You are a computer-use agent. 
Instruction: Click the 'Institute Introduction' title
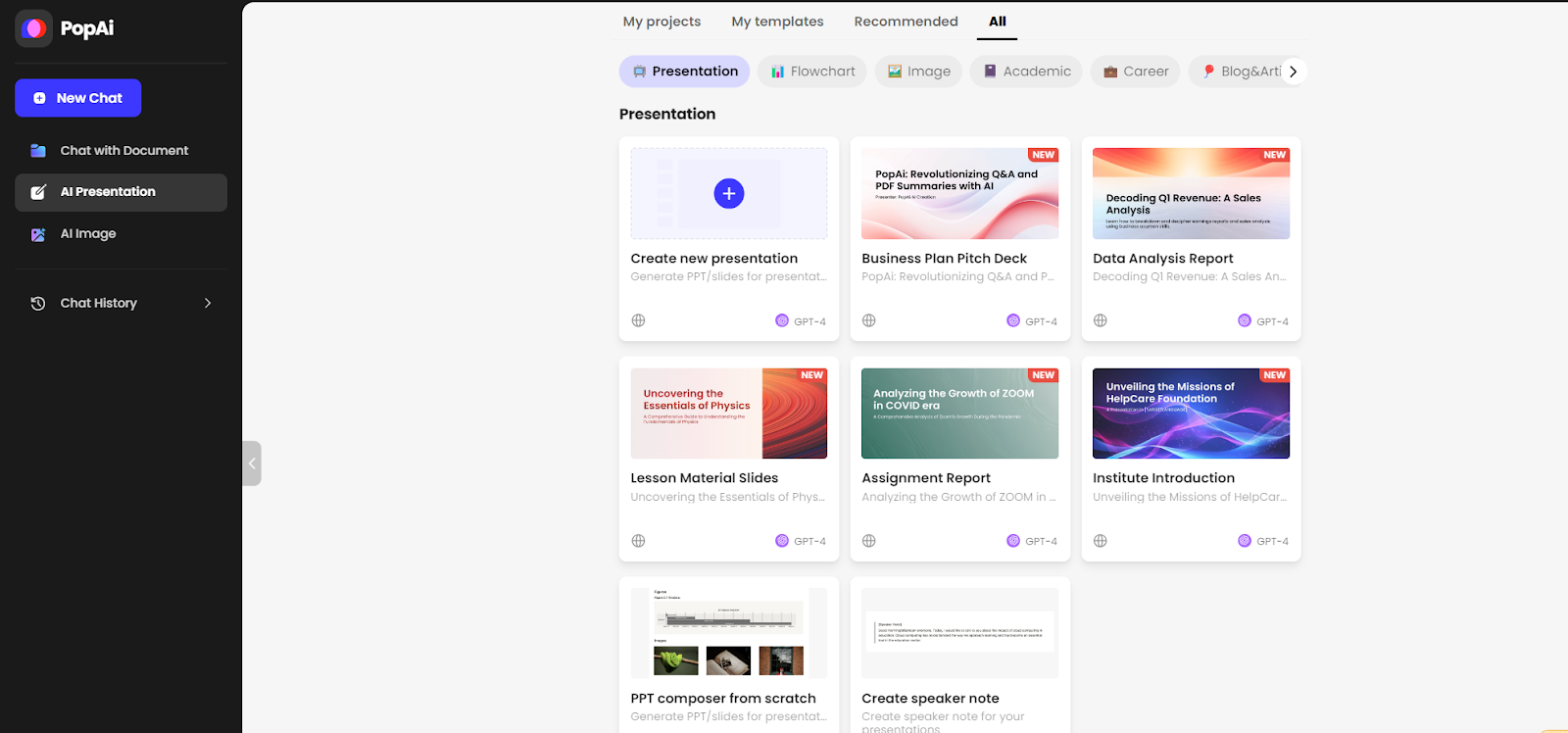[x=1164, y=478]
